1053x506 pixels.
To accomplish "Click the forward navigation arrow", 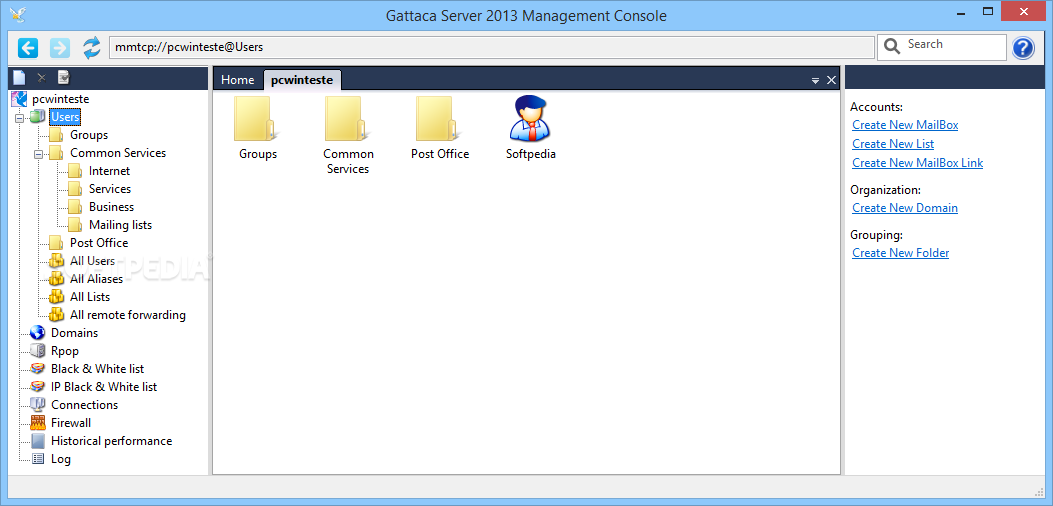I will [x=60, y=48].
